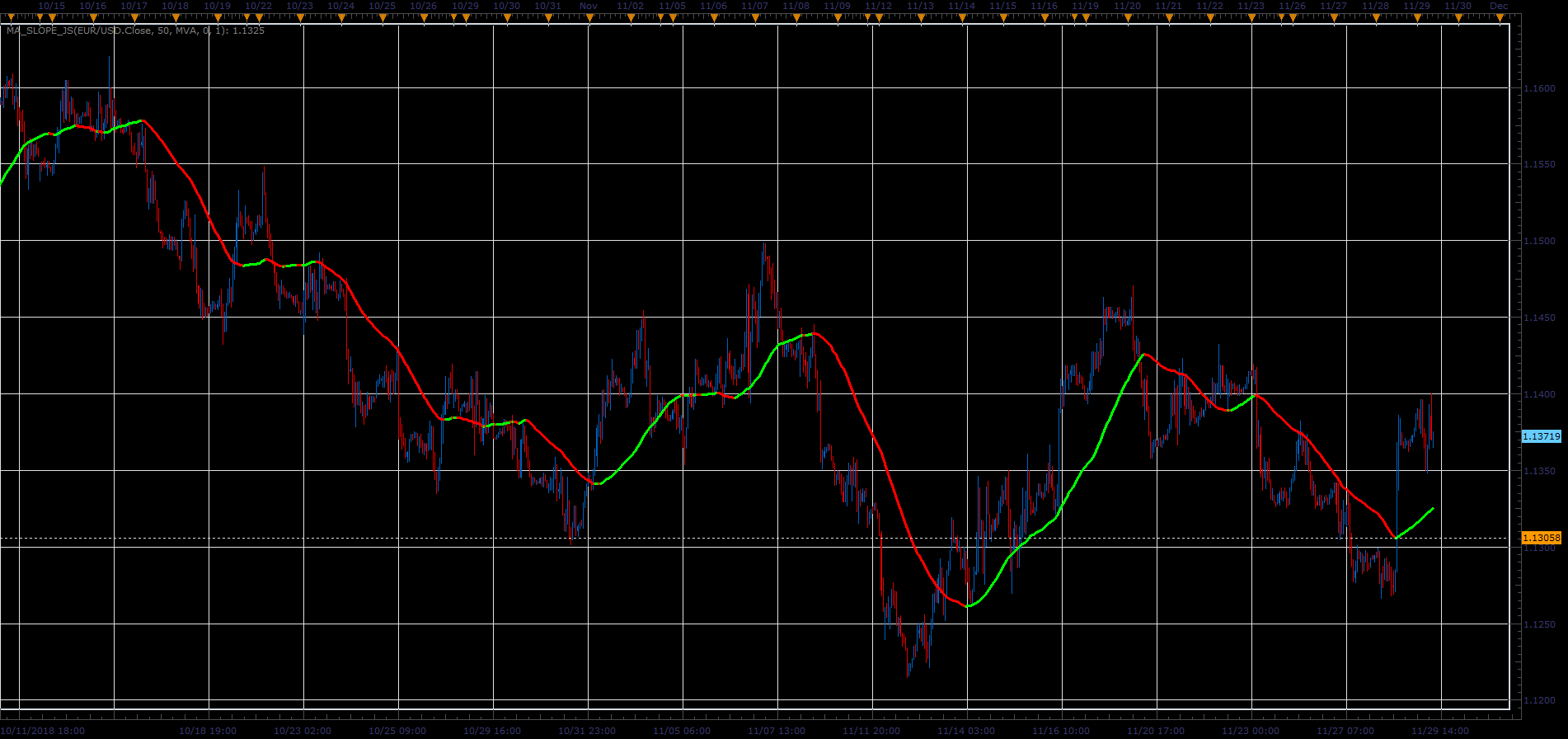Click the 10/25 09:00 bottom time label
This screenshot has height=739, width=1568.
point(397,731)
